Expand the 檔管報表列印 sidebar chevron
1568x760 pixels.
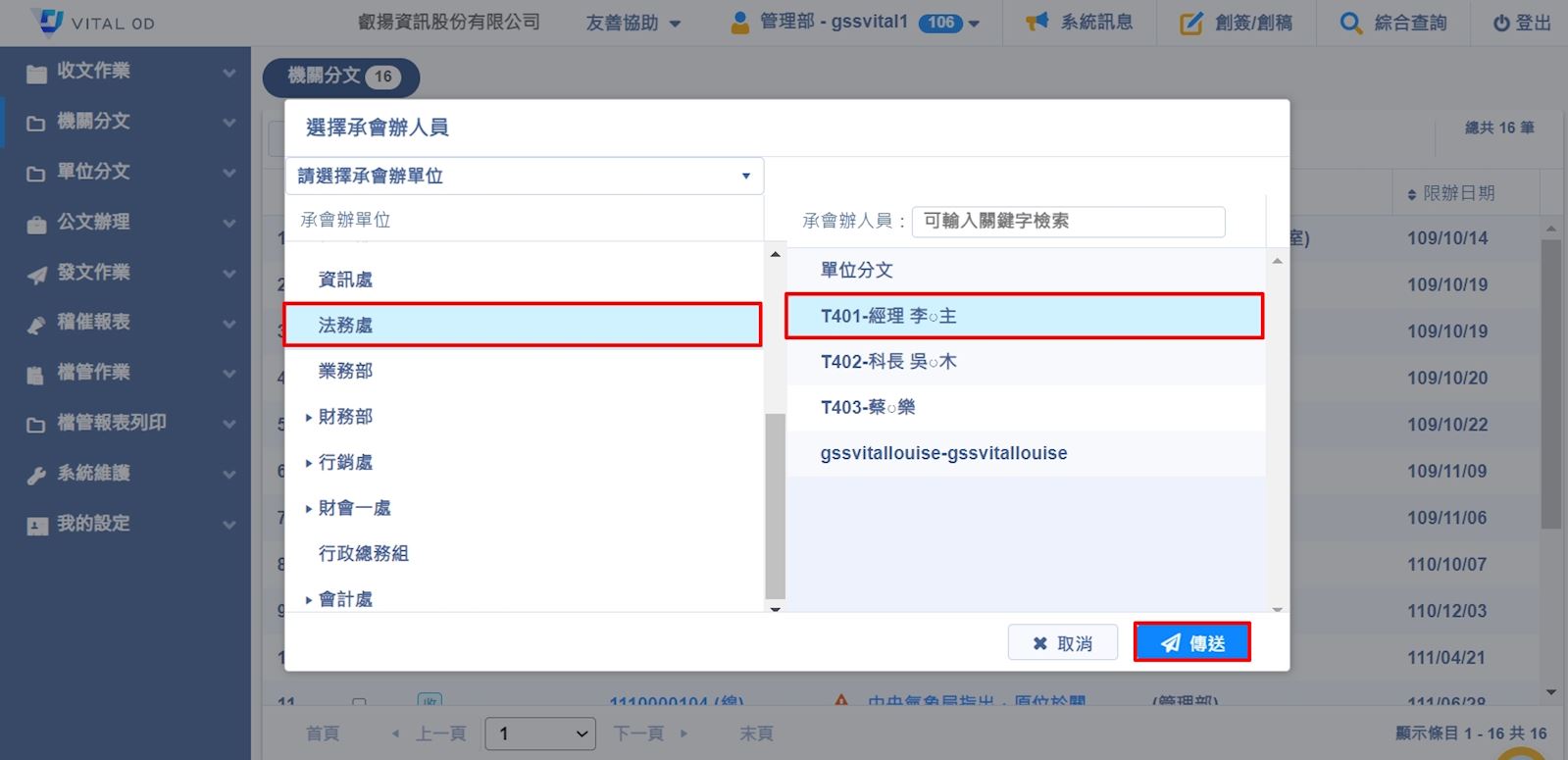coord(229,425)
